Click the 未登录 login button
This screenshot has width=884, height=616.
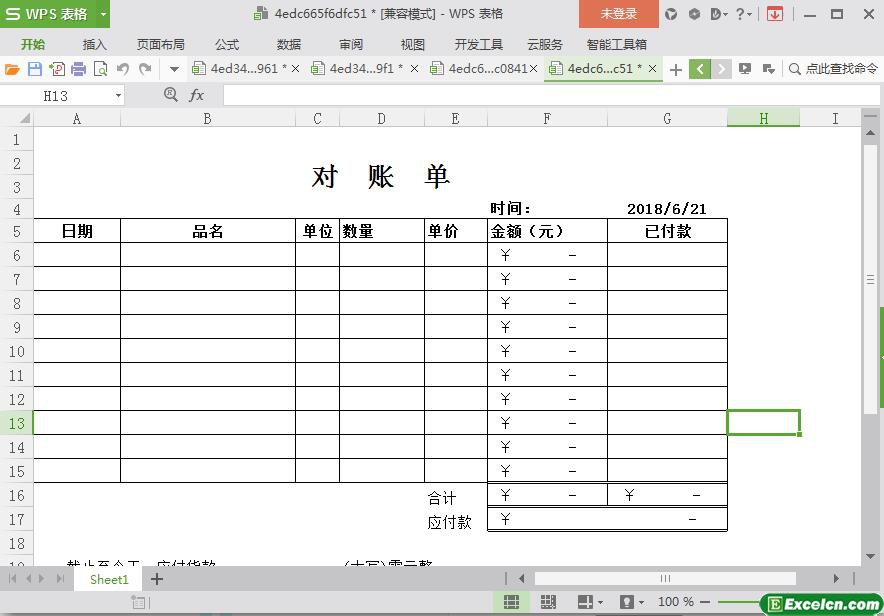click(x=618, y=14)
